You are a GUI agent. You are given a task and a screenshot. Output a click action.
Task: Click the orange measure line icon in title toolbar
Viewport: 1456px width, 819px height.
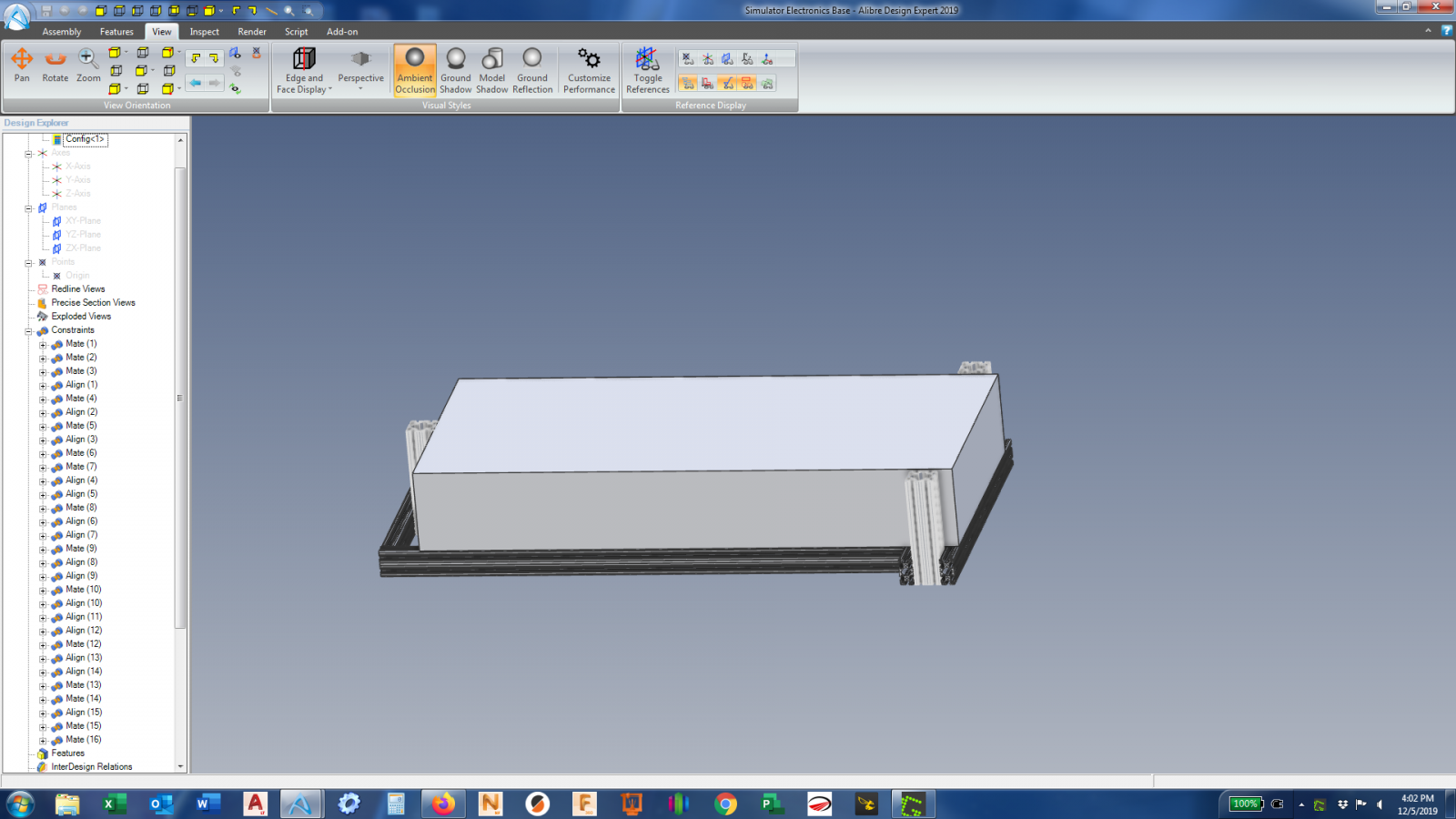point(271,11)
